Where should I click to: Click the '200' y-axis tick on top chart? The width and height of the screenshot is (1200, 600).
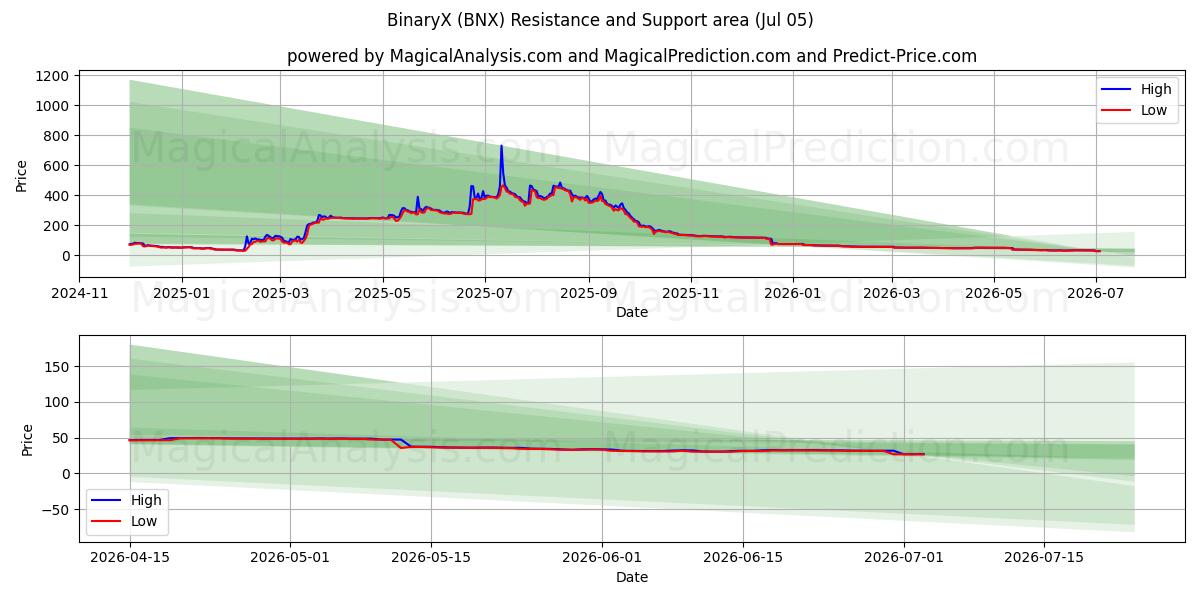pos(56,226)
